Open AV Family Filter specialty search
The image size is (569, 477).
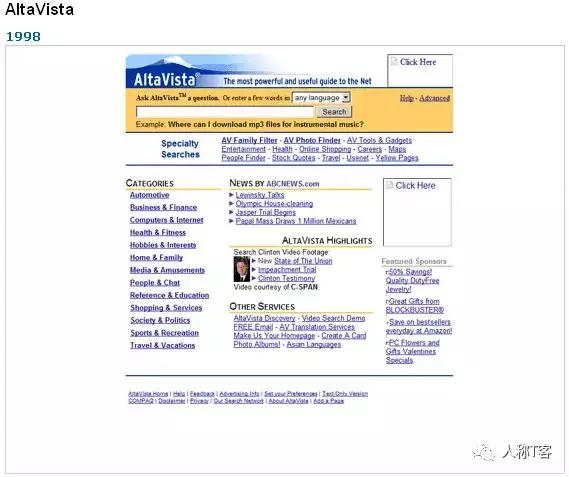click(x=249, y=140)
